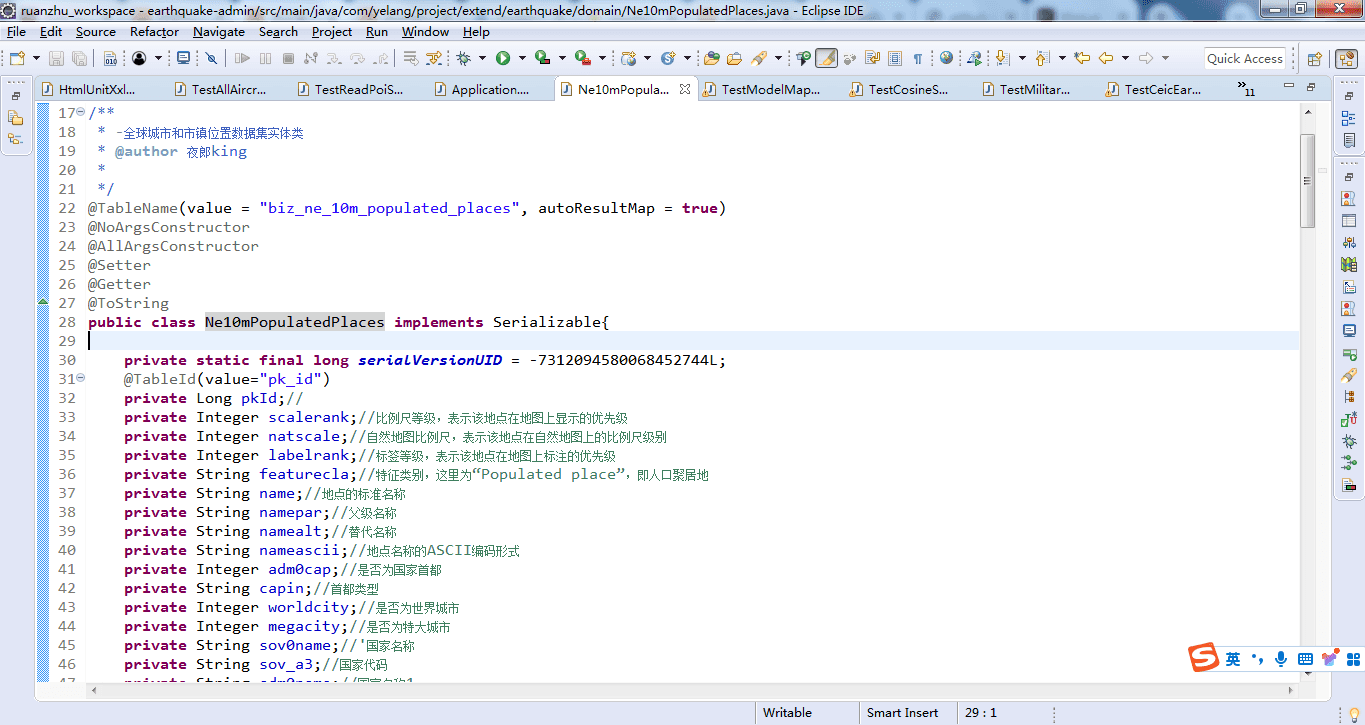
Task: Click the Last Edit Location arrow icon
Action: pos(1082,59)
